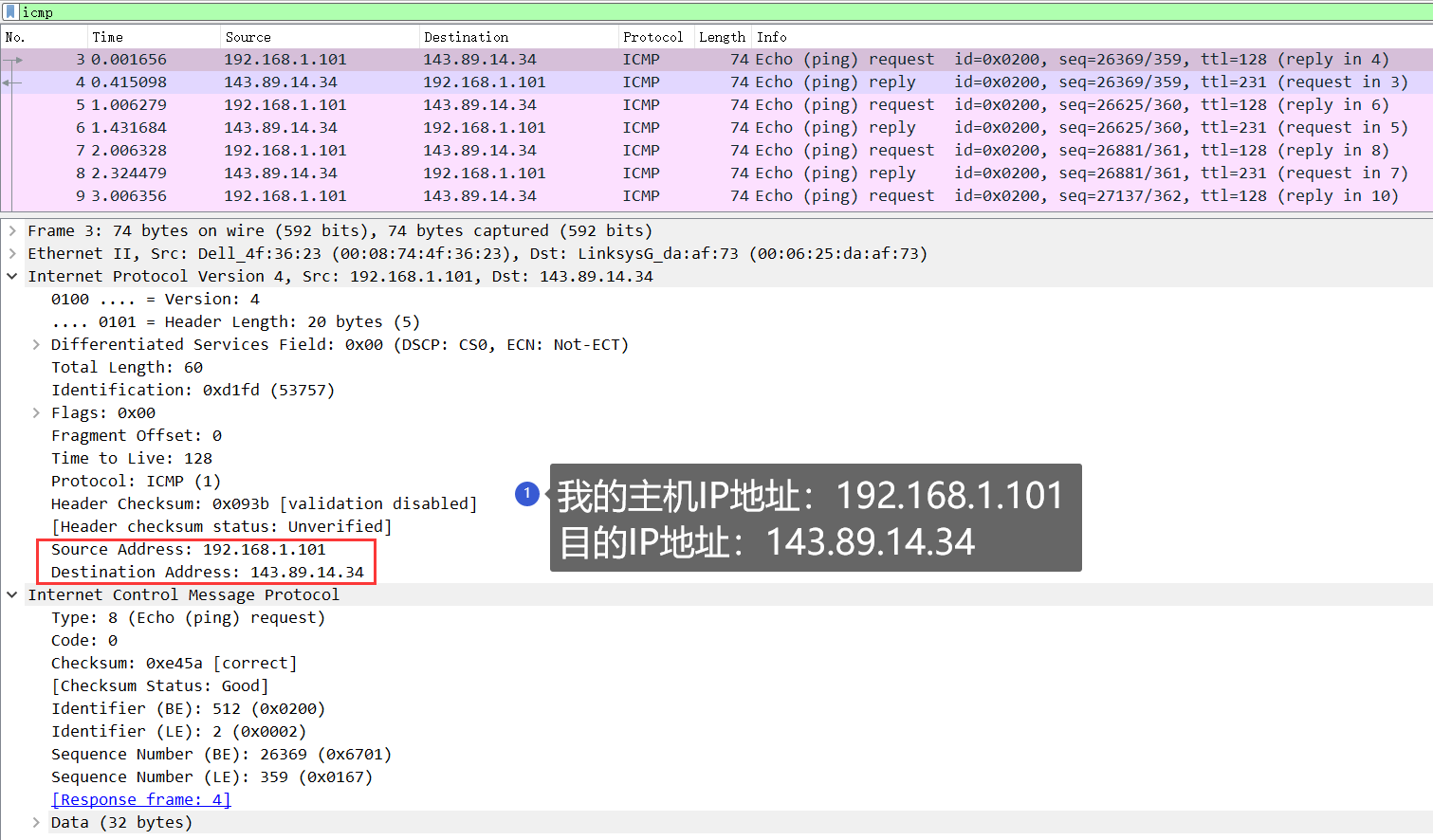Select the Checksum Status: Good line
Viewport: 1433px width, 840px height.
tap(160, 685)
